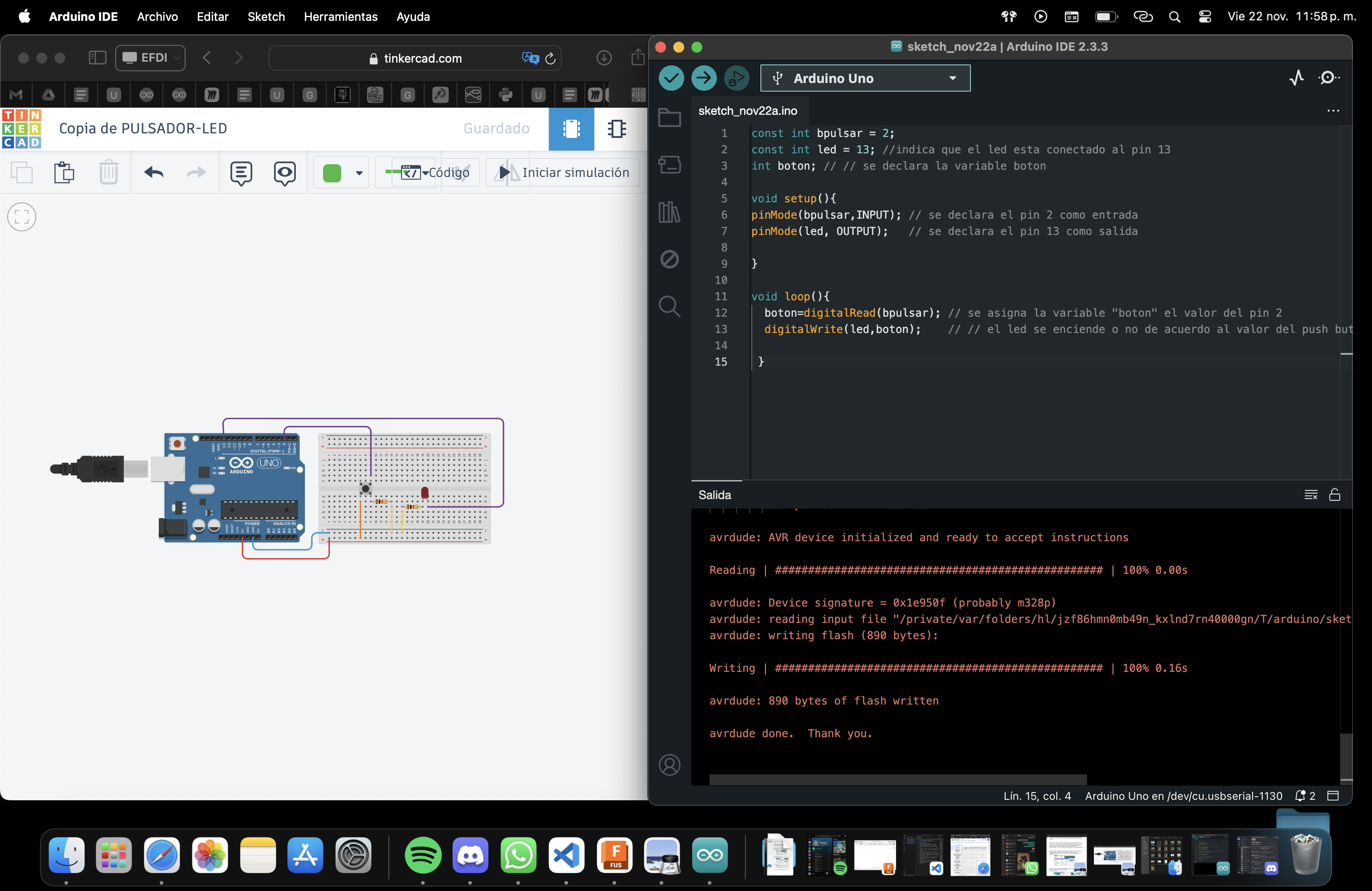Open the Sketchbook folder sidebar icon

pos(669,118)
